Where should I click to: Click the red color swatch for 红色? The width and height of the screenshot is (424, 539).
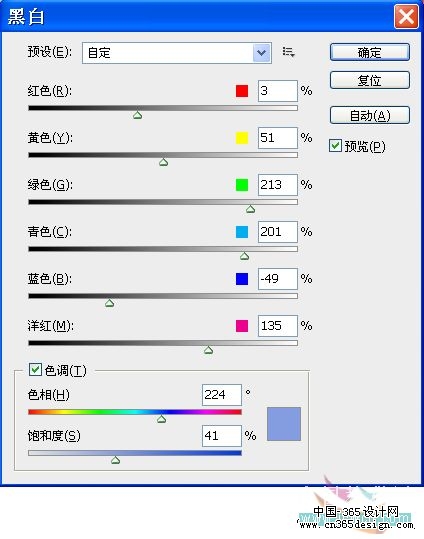pyautogui.click(x=242, y=91)
